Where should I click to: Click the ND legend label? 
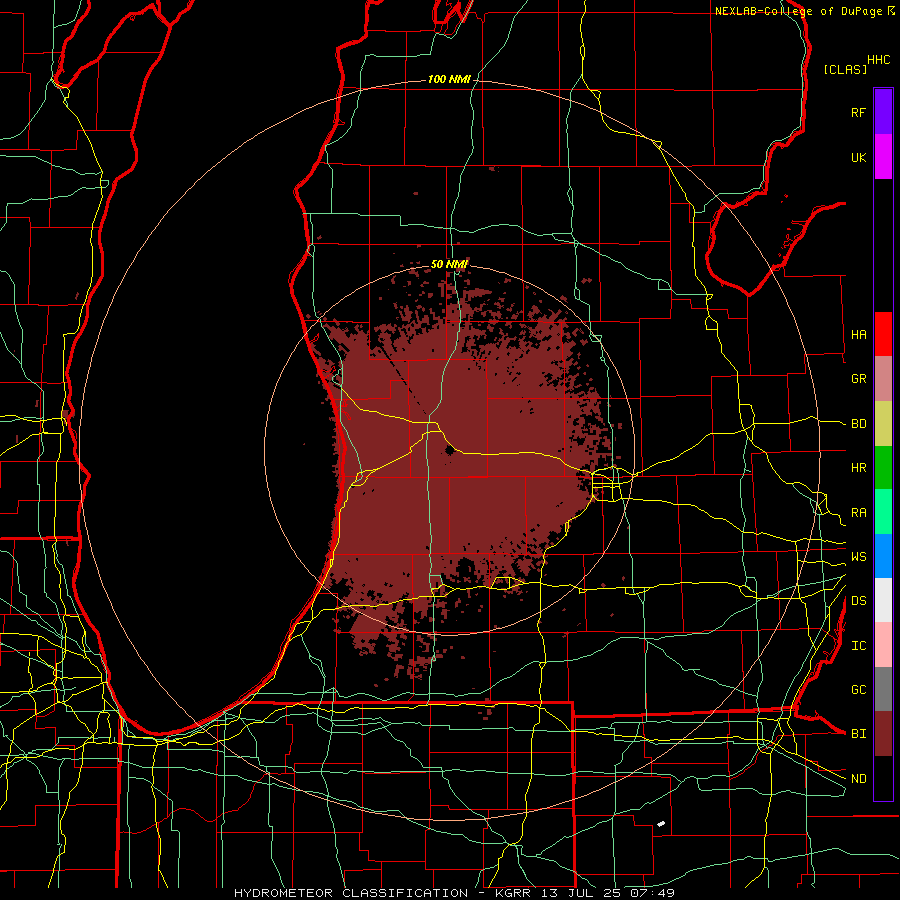pos(858,779)
